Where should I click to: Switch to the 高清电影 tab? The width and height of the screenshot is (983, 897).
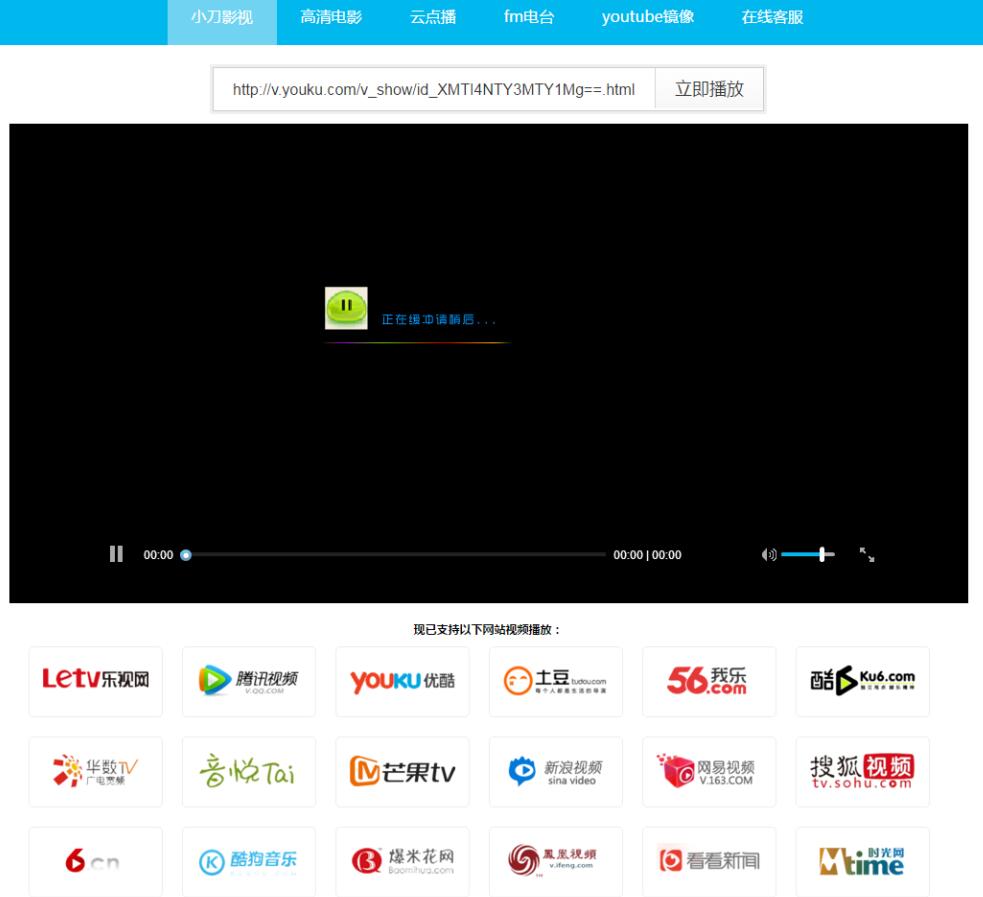[x=331, y=18]
